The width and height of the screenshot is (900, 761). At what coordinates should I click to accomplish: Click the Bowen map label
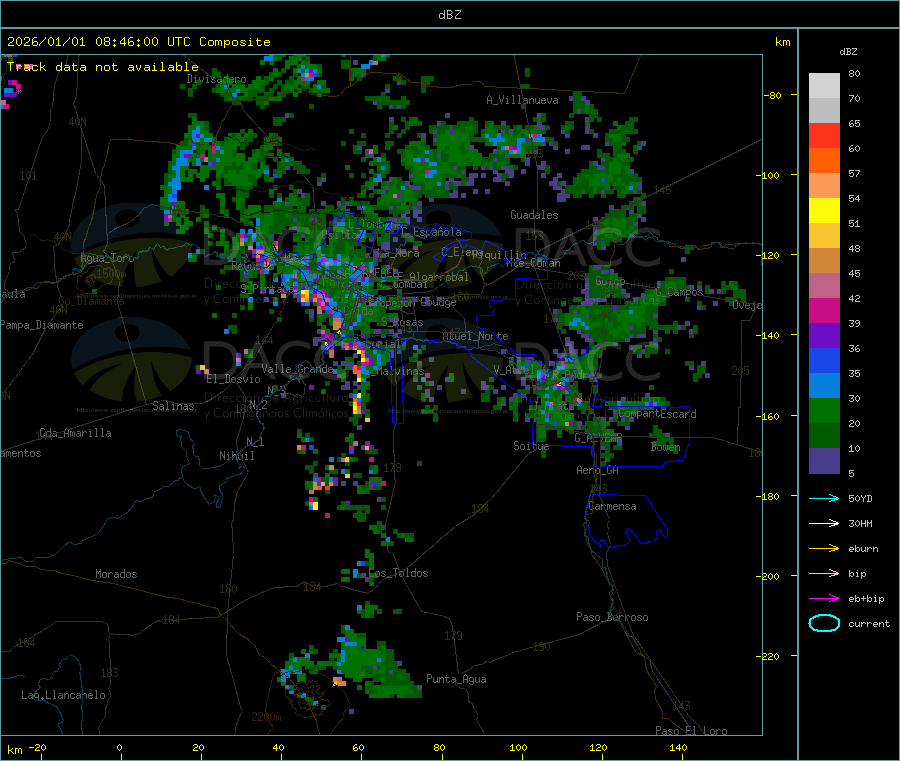click(666, 447)
